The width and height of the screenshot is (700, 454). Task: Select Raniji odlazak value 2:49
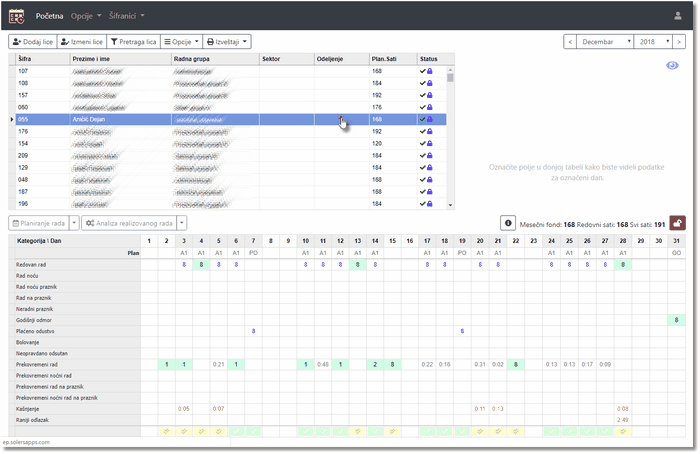[623, 420]
